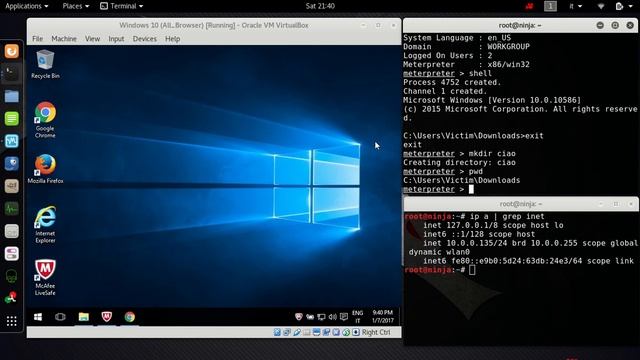Open the toggle-switches tweak icon in dock
This screenshot has width=640, height=360.
tap(11, 253)
